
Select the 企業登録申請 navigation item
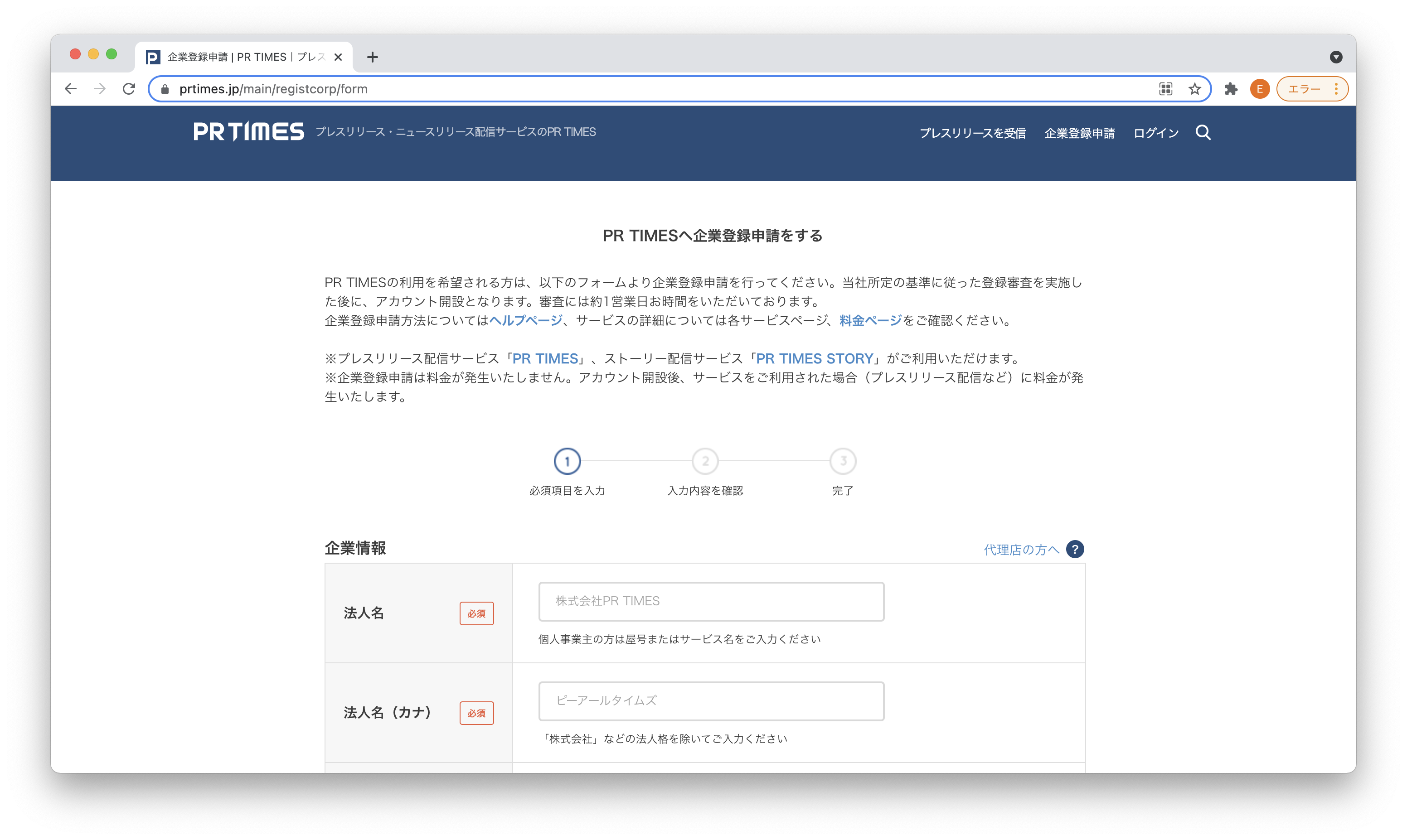tap(1079, 133)
